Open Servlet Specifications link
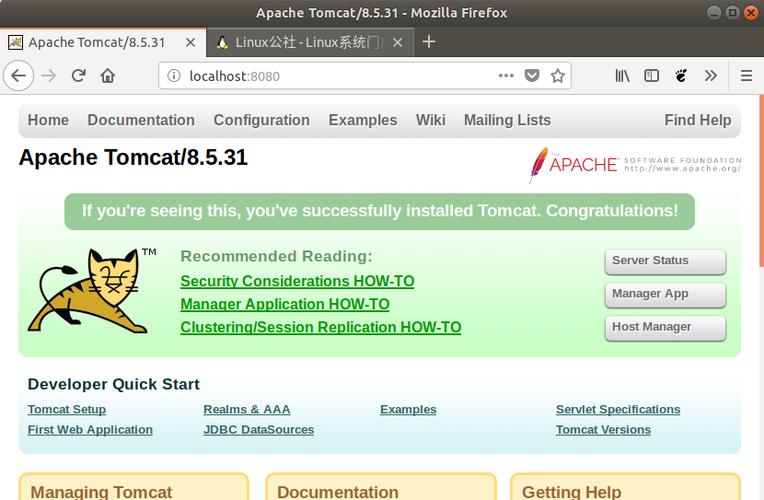 point(618,409)
